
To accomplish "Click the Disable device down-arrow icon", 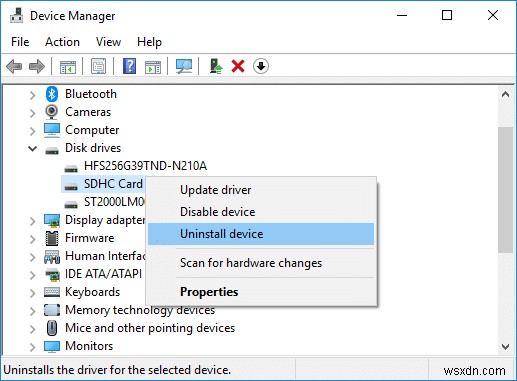I will click(261, 66).
